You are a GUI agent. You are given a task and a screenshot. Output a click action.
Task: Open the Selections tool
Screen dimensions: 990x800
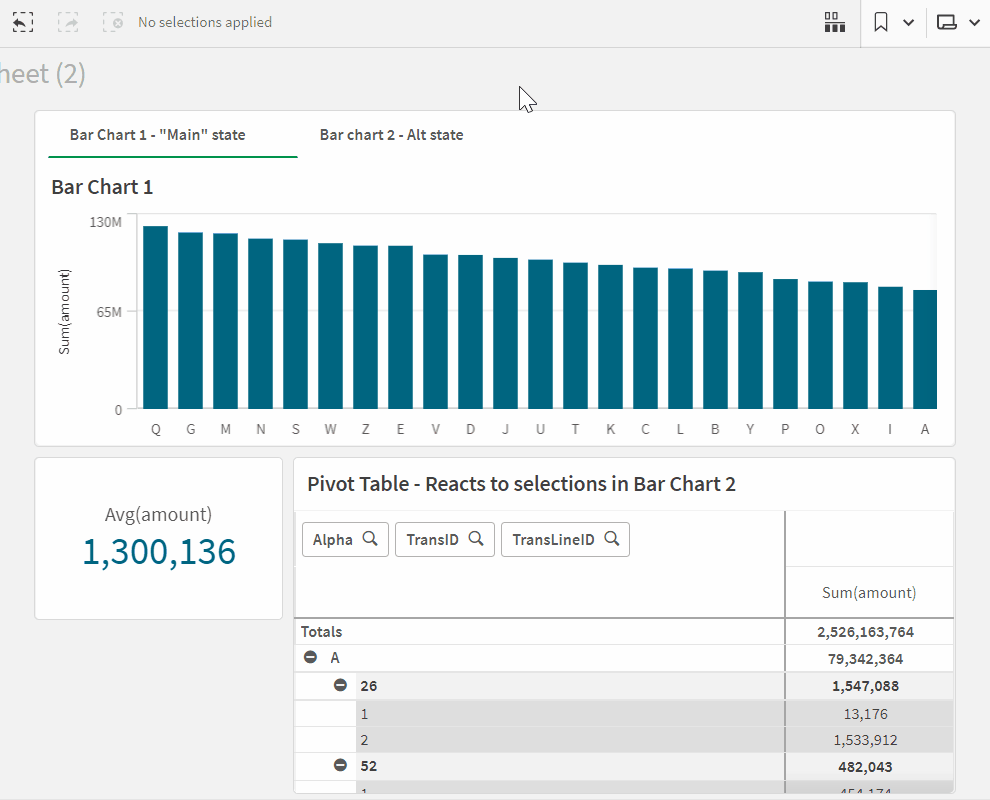pos(835,22)
